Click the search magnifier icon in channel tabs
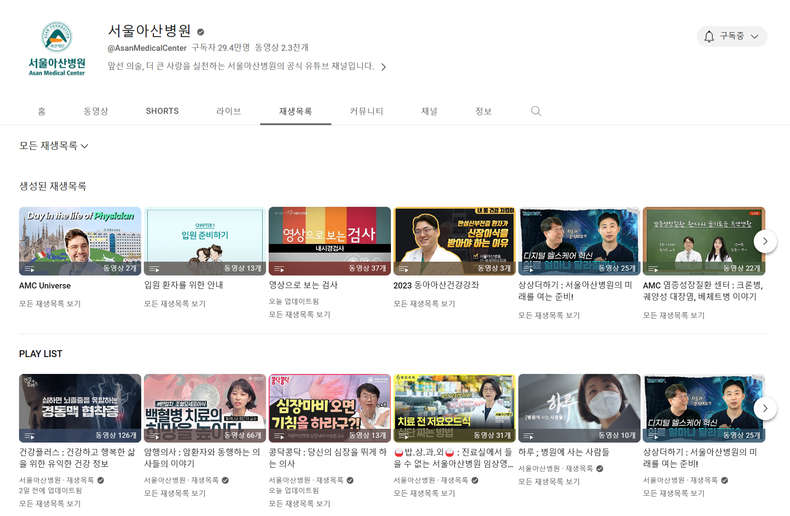Screen dimensions: 790x516 pos(536,111)
